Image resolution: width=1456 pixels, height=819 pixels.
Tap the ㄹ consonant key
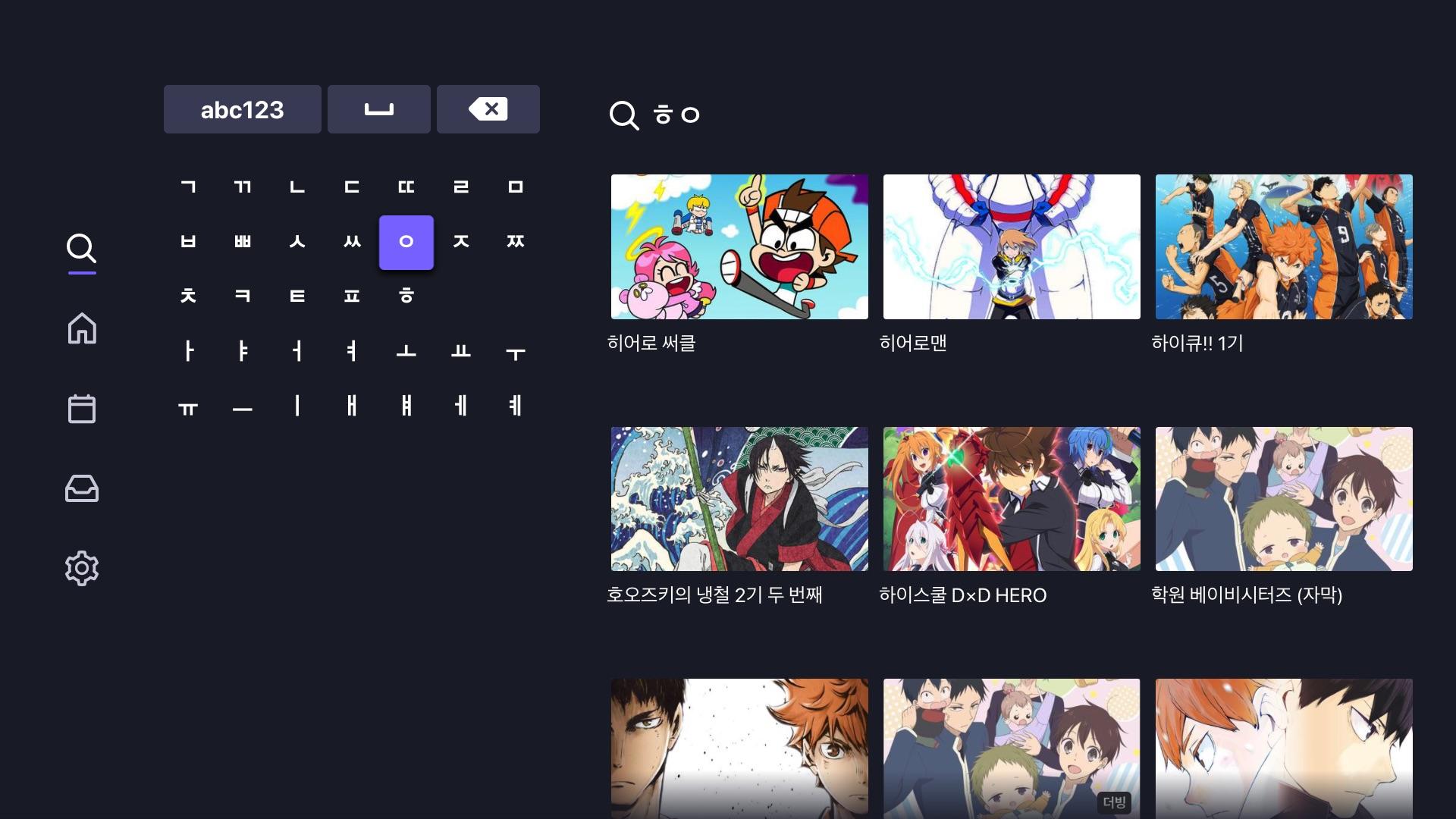point(461,187)
